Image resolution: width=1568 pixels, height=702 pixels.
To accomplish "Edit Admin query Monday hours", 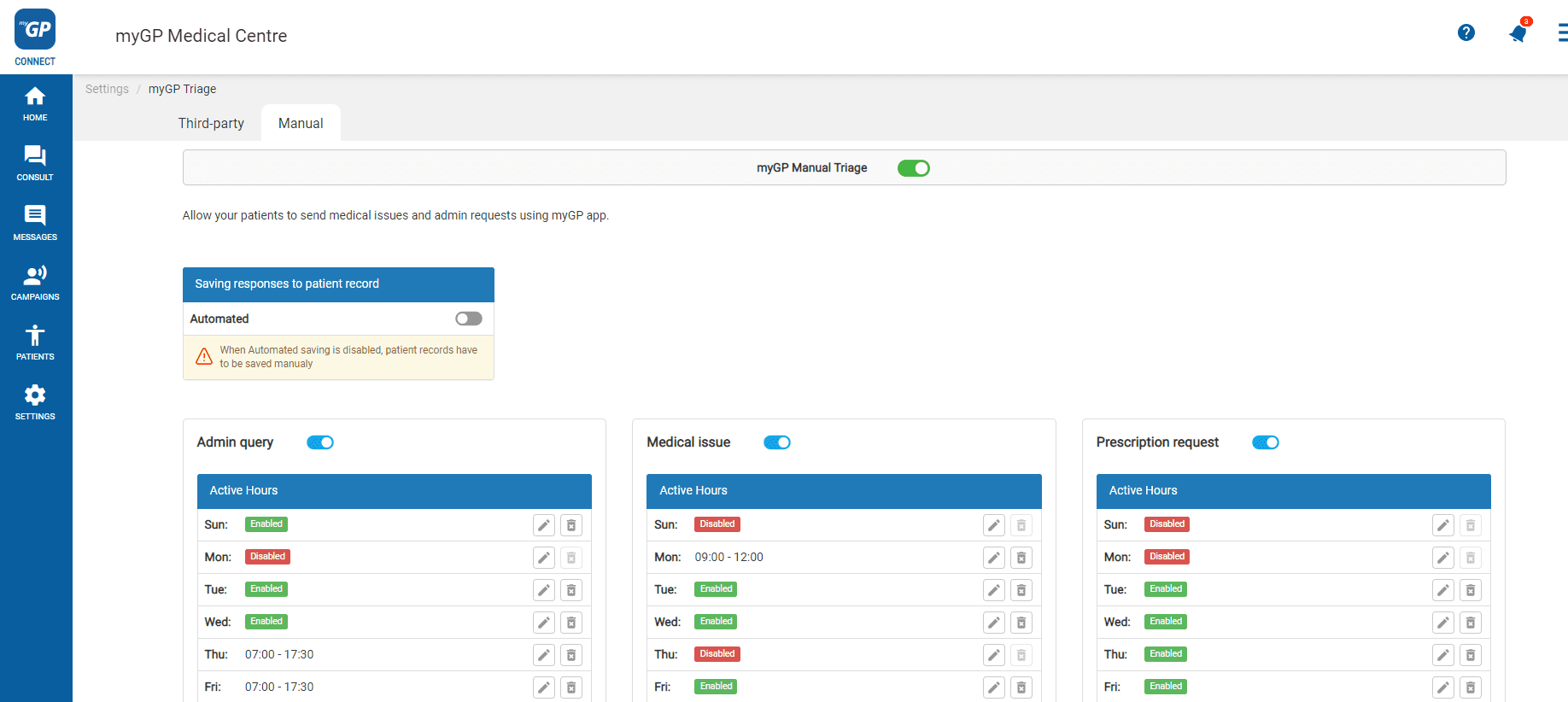I will 544,558.
